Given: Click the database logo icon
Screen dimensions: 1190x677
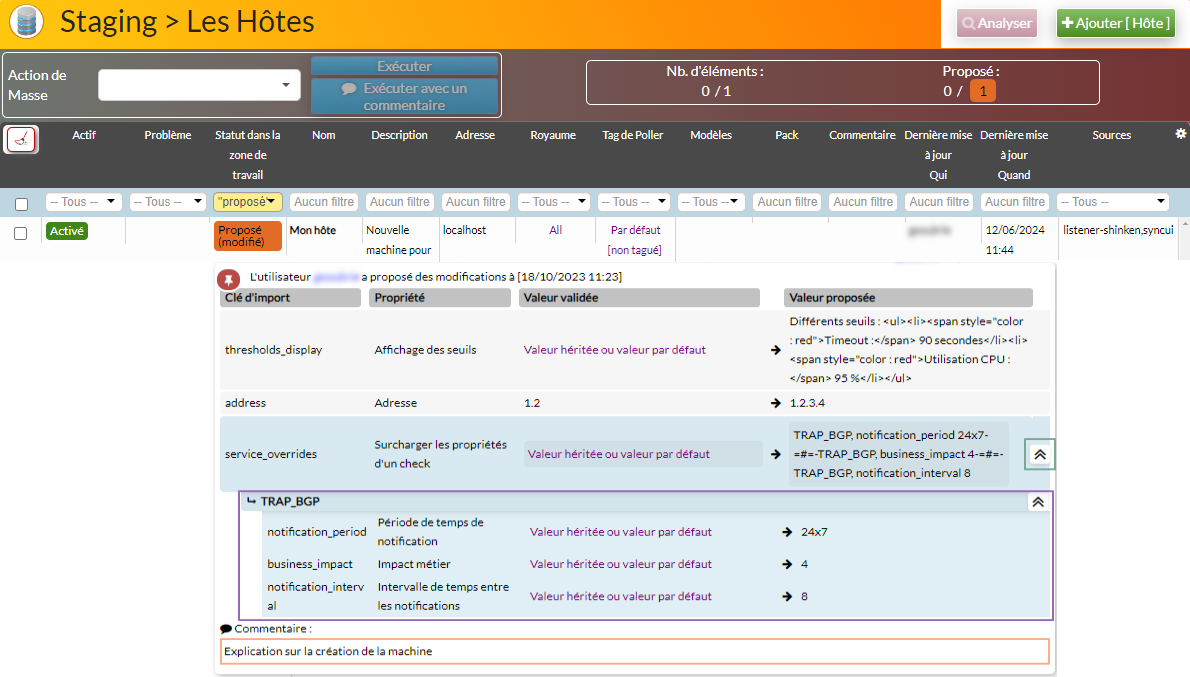Looking at the screenshot, I should [26, 23].
